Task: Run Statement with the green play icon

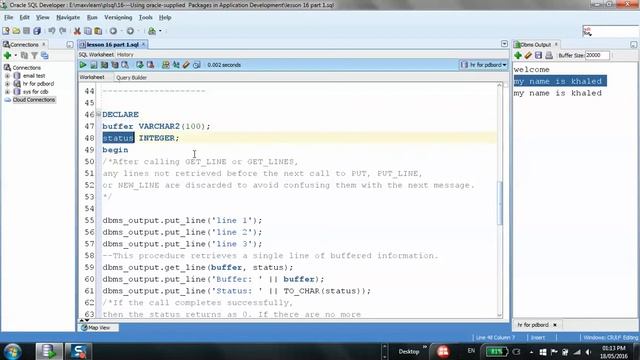Action: (x=83, y=65)
